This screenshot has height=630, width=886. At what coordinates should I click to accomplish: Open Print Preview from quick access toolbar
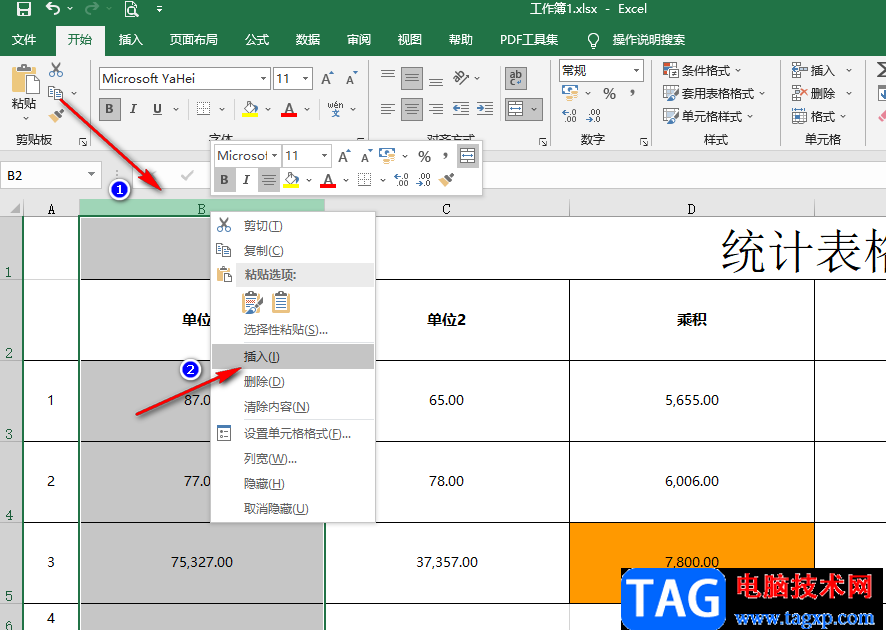[x=131, y=8]
